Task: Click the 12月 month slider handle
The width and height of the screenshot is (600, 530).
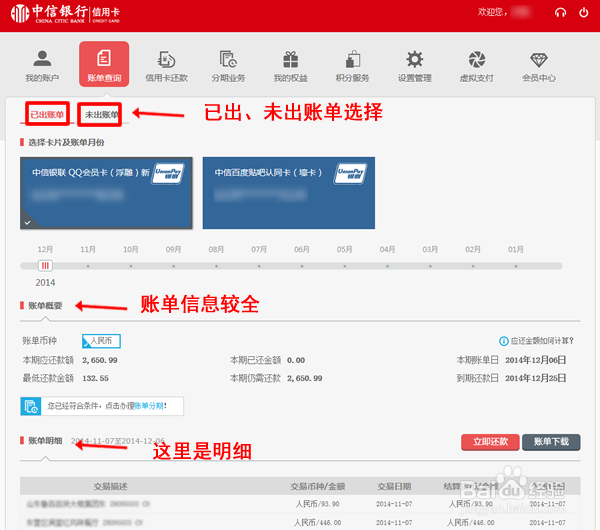Action: point(45,266)
